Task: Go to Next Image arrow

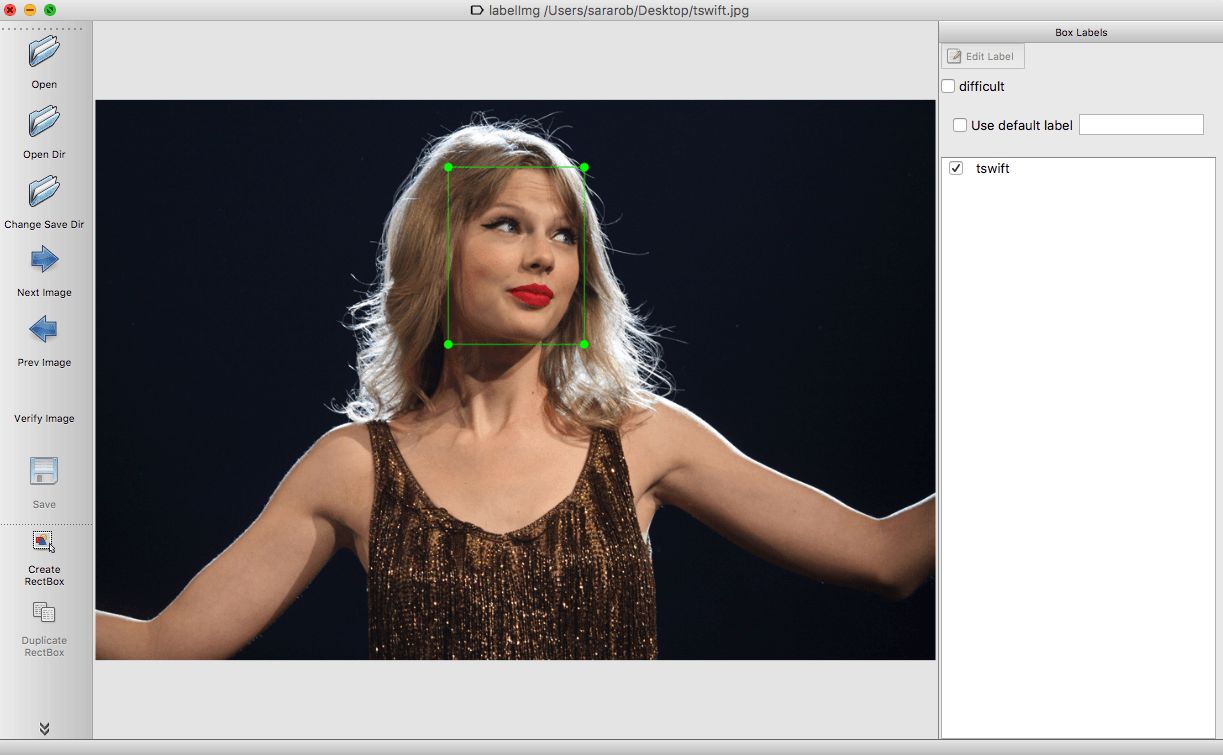Action: pyautogui.click(x=44, y=261)
